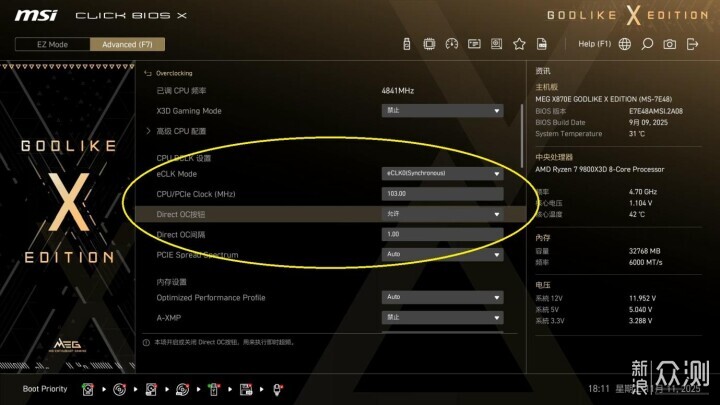The height and width of the screenshot is (405, 720).
Task: Select the hard disk boot priority icon
Action: (88, 389)
